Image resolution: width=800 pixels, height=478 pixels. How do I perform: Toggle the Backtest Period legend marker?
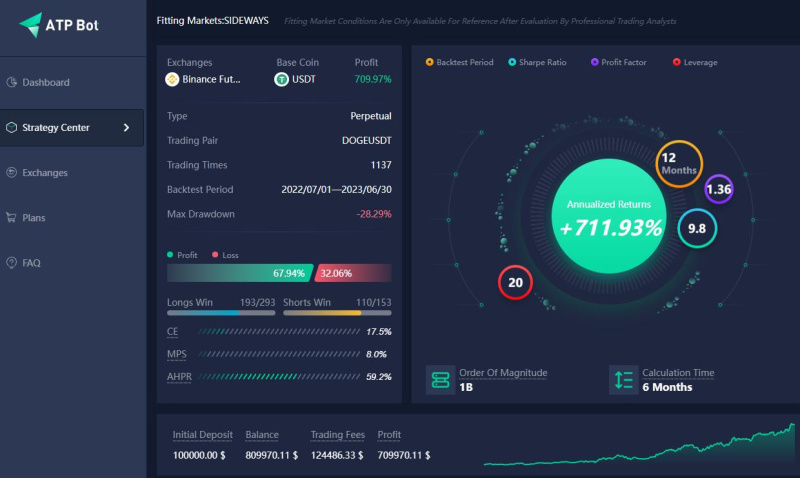pyautogui.click(x=430, y=62)
